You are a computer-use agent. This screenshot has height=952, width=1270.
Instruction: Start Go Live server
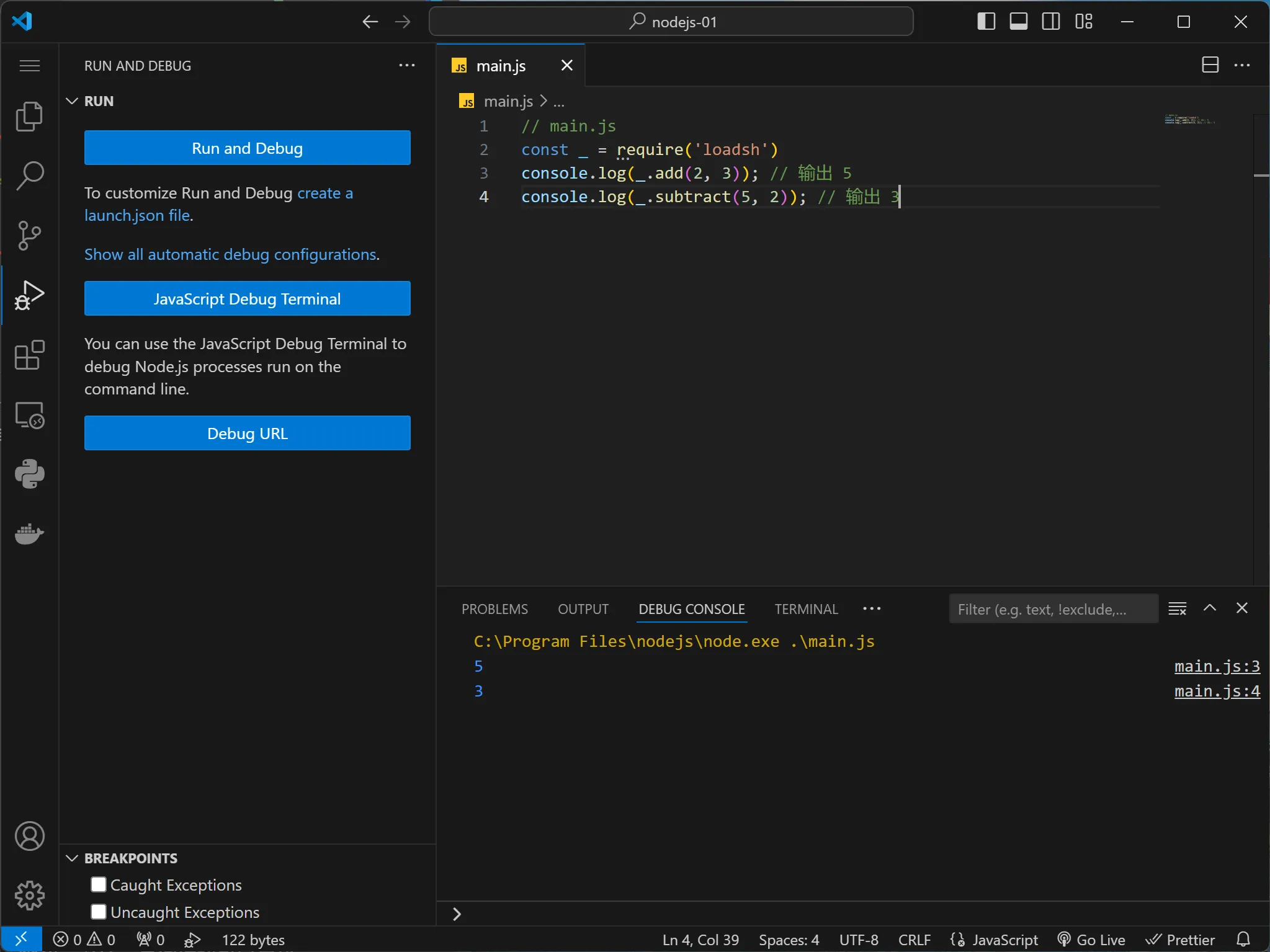(1091, 940)
